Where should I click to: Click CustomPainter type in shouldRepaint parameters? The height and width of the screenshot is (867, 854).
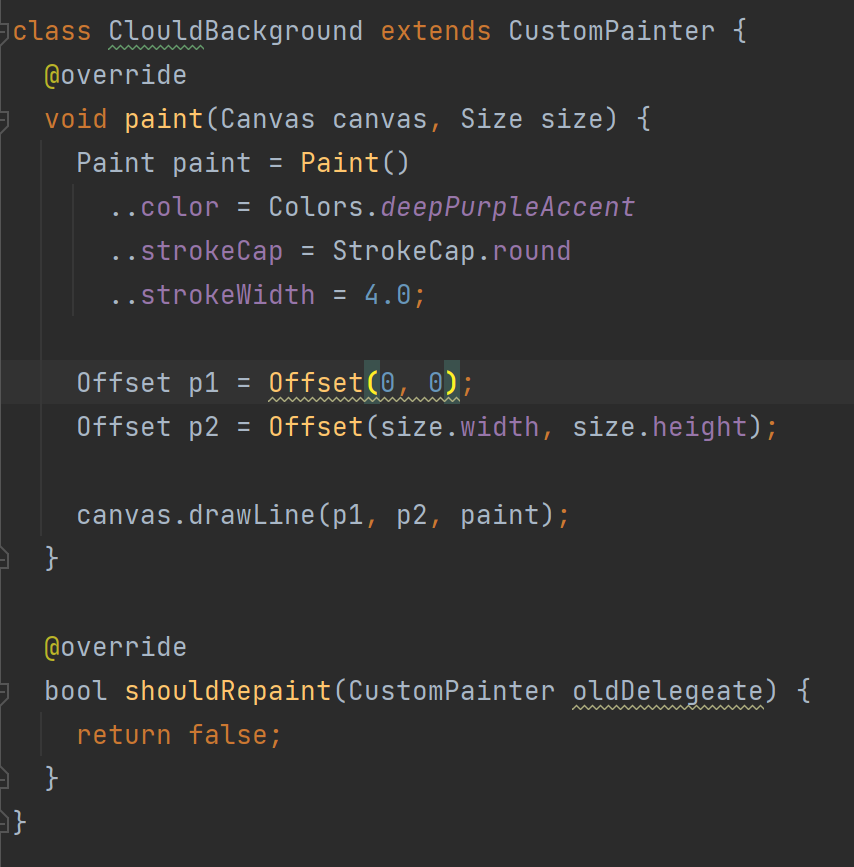[451, 691]
